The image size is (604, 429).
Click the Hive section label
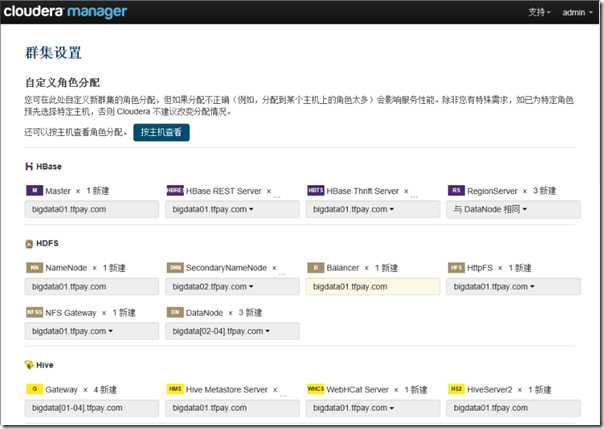click(x=45, y=365)
